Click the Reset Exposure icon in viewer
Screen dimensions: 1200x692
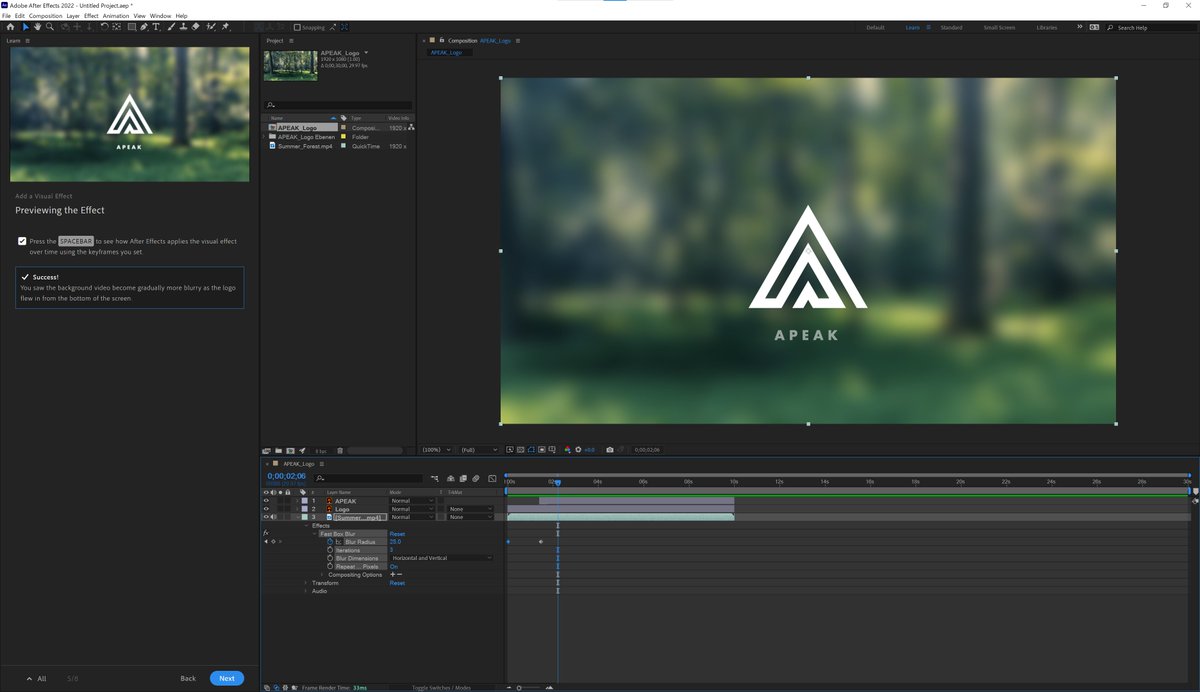pyautogui.click(x=578, y=450)
